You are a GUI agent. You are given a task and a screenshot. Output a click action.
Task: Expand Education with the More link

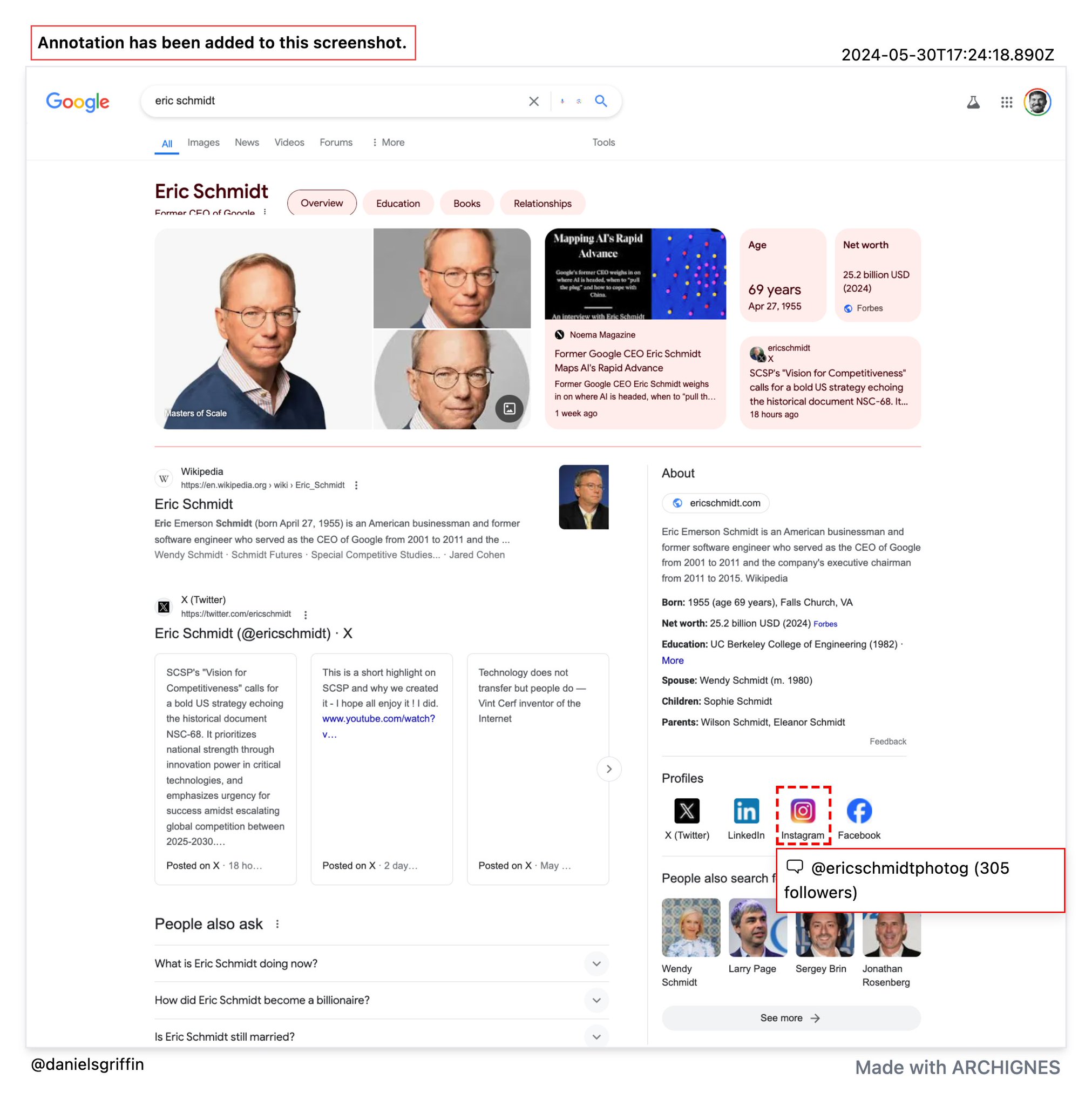point(673,660)
